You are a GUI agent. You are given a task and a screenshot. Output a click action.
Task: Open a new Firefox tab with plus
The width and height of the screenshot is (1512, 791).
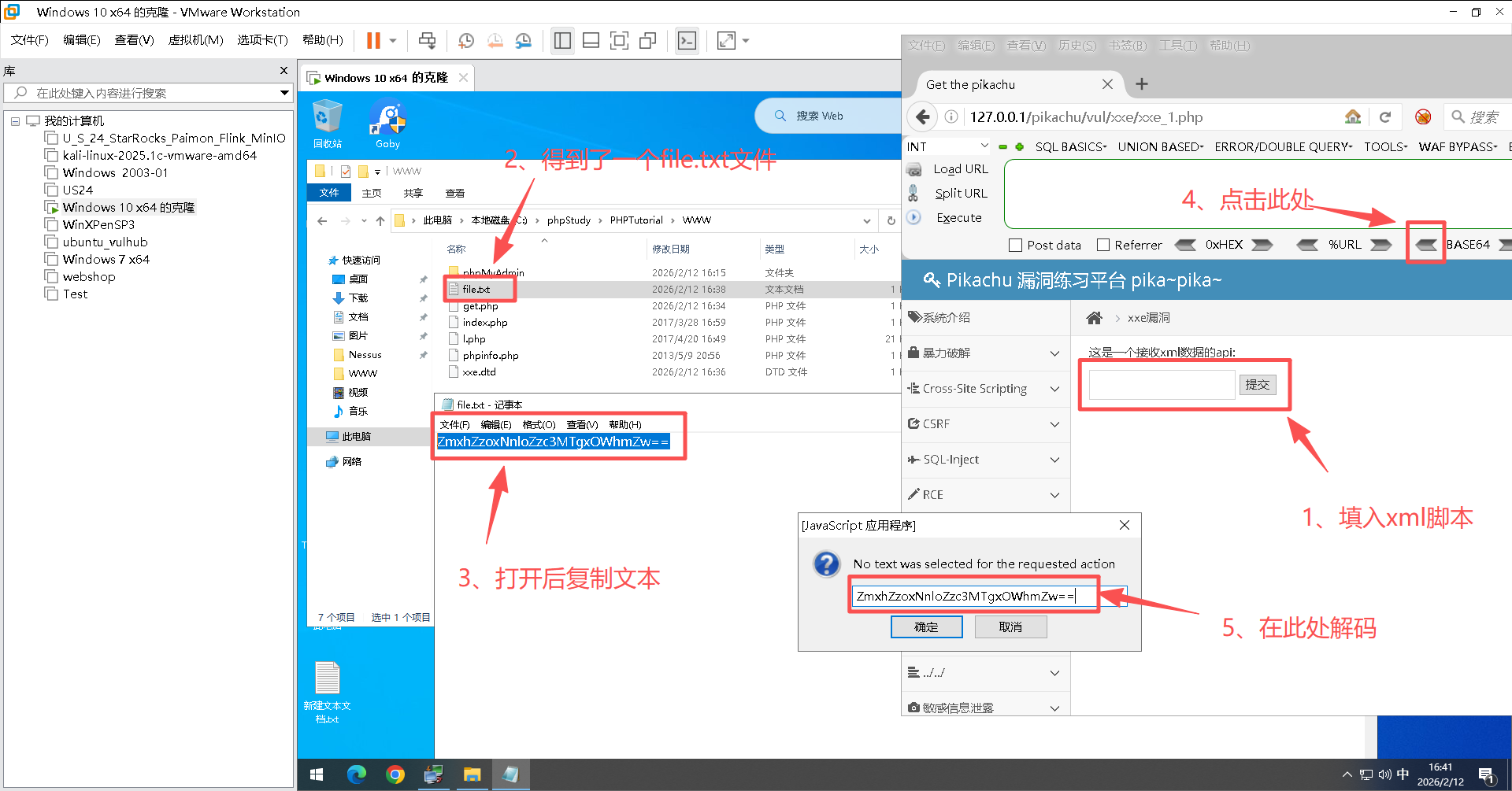click(1142, 84)
